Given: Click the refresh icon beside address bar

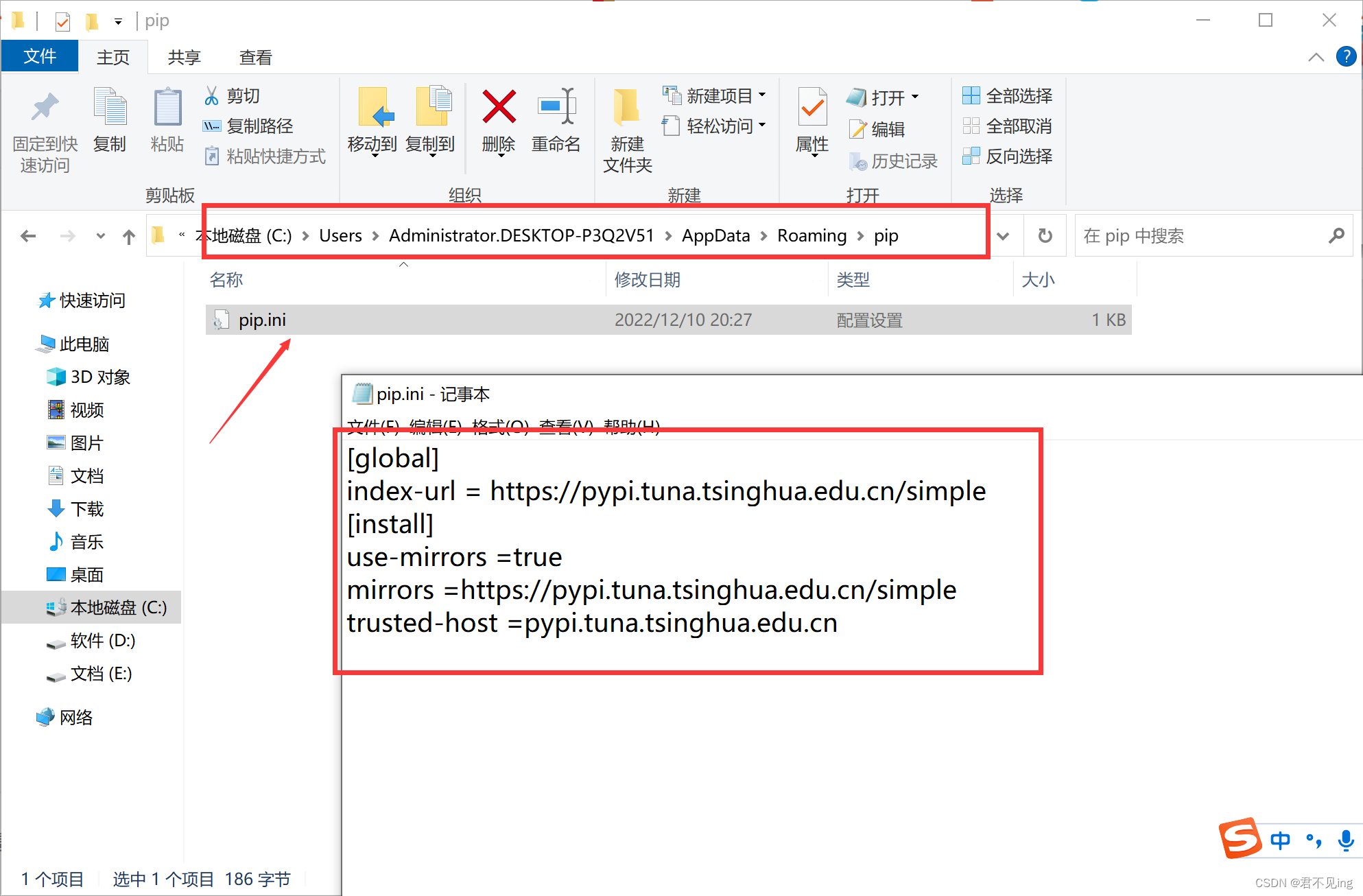Looking at the screenshot, I should (x=1045, y=236).
